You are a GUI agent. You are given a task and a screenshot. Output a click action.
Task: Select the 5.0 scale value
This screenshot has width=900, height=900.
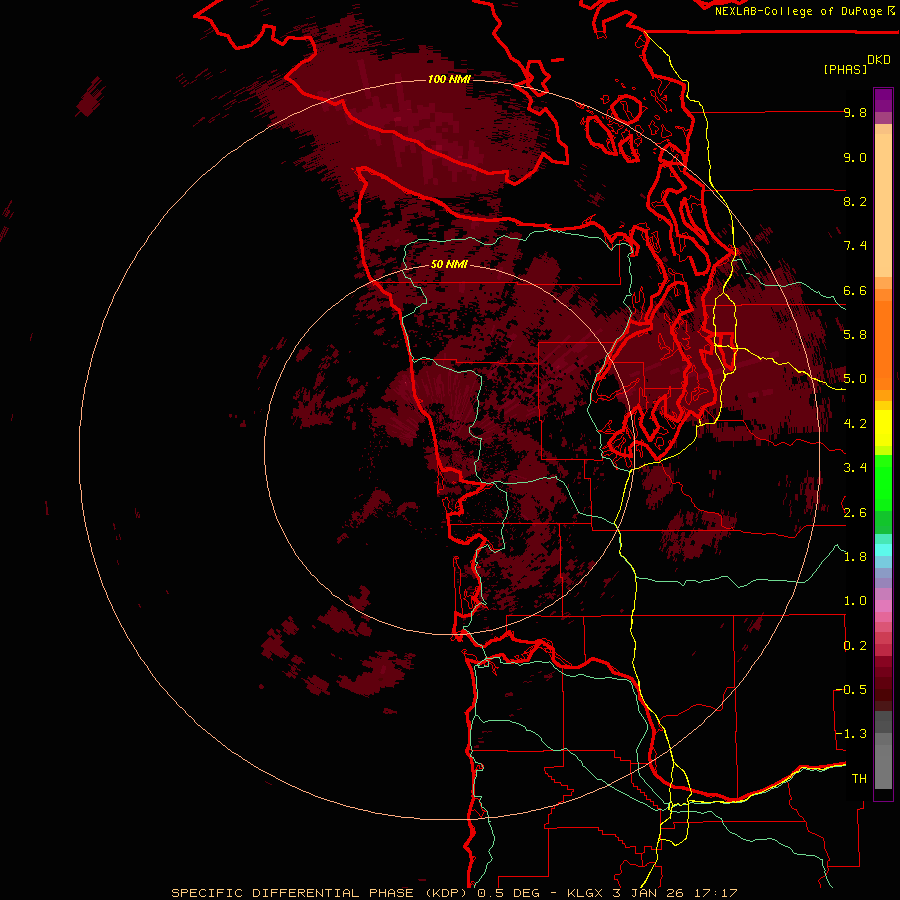click(855, 379)
